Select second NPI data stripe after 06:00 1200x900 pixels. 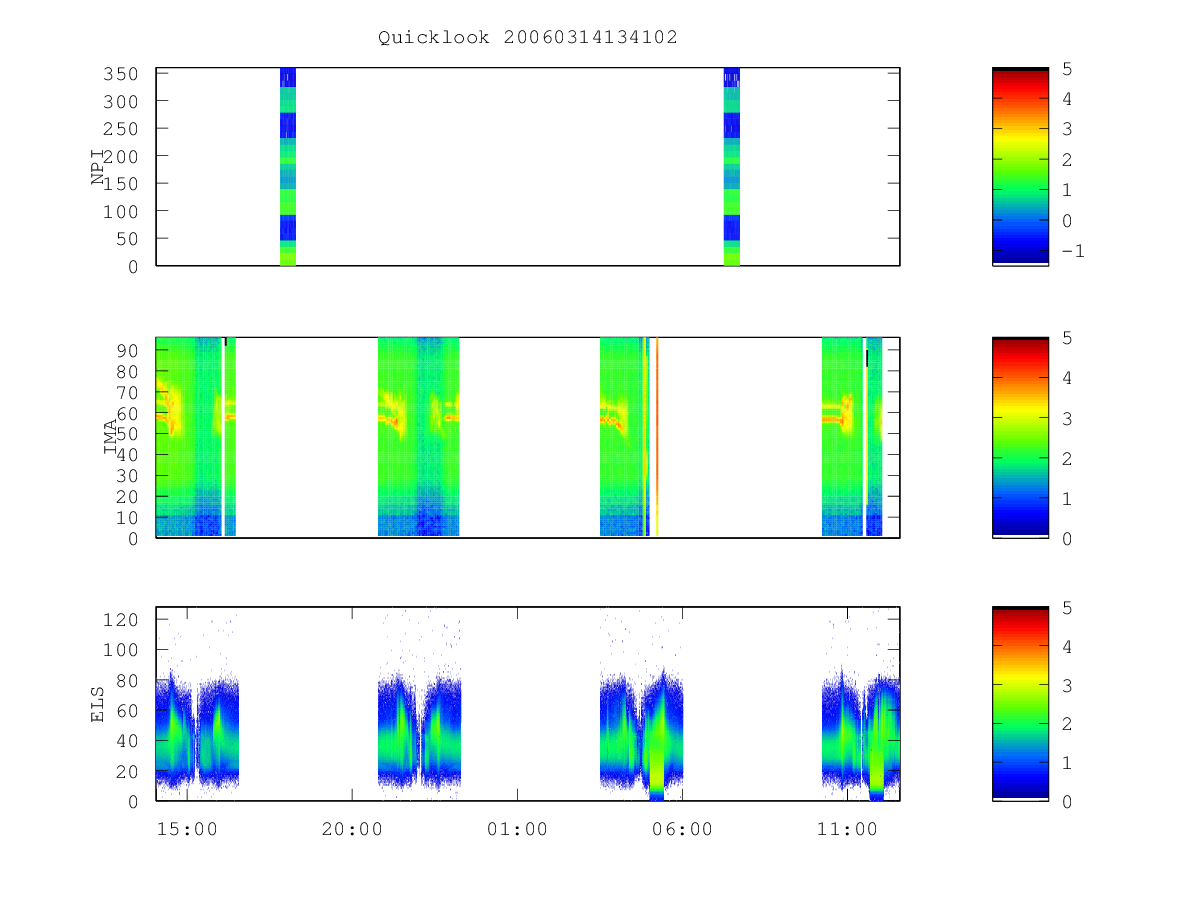(731, 166)
